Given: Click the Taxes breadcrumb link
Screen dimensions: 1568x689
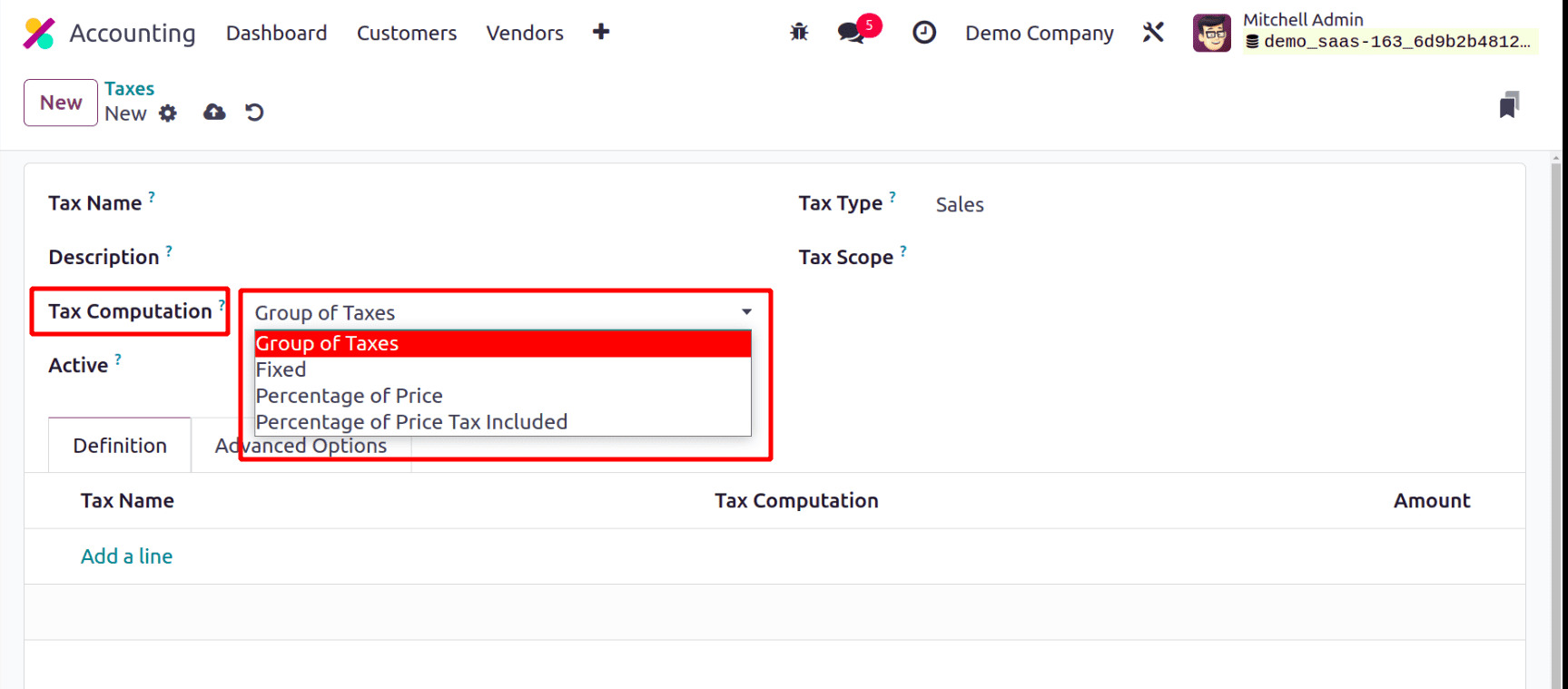Looking at the screenshot, I should [x=129, y=89].
